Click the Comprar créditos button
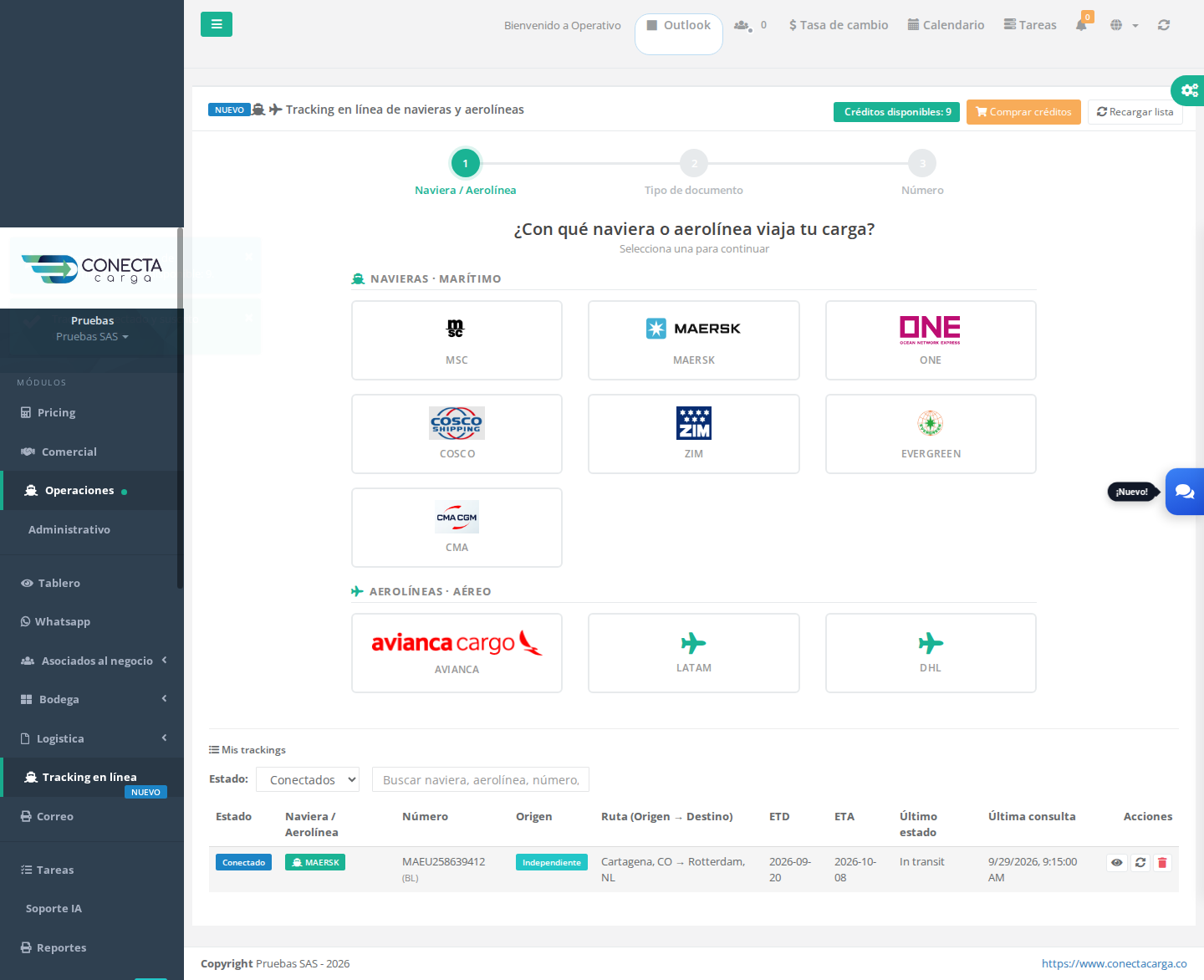The image size is (1204, 980). (1023, 112)
